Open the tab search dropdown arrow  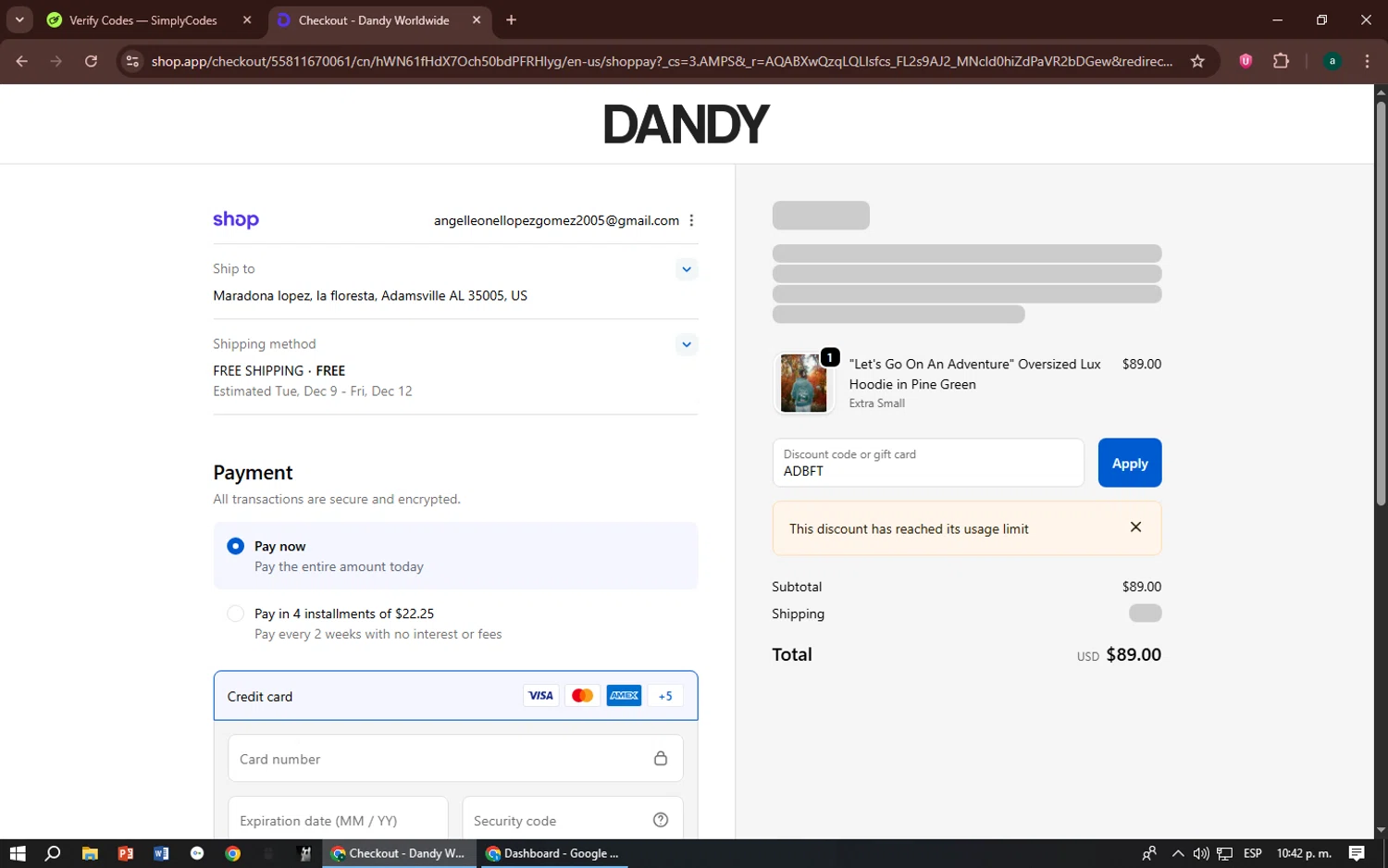[x=19, y=19]
